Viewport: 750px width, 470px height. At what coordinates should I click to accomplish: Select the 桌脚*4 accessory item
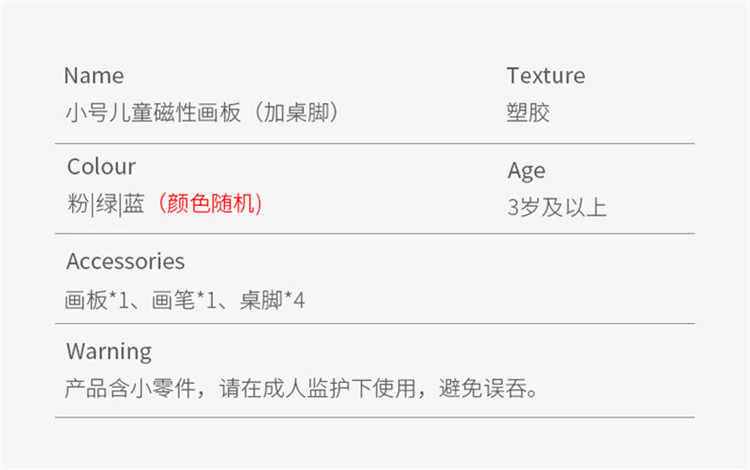point(272,299)
